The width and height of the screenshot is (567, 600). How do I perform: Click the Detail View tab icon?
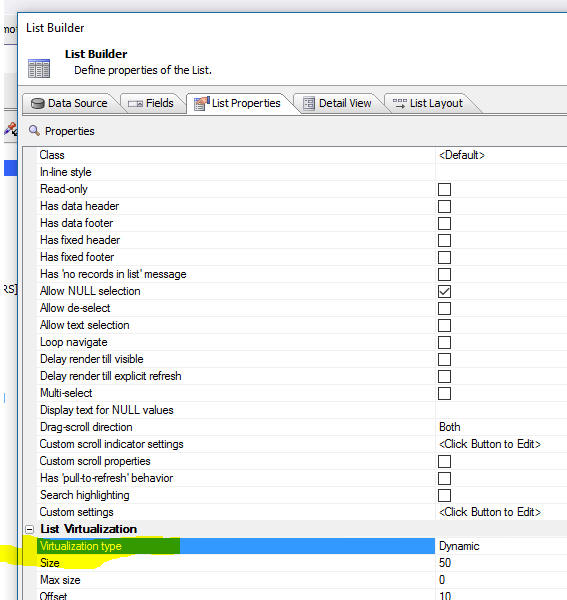click(308, 103)
